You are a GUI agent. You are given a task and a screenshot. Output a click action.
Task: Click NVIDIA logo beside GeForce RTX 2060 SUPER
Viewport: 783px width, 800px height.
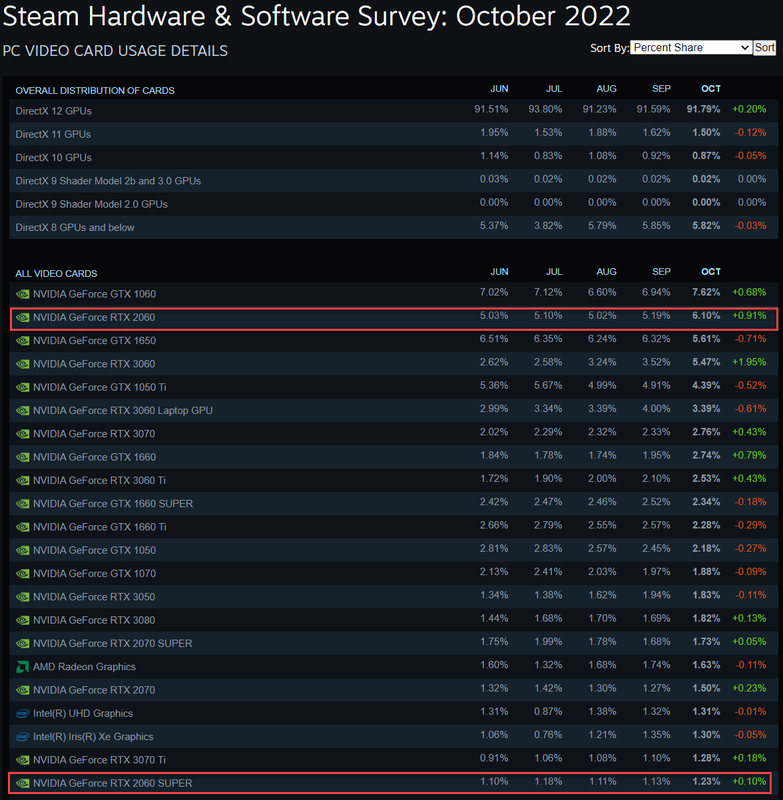coord(22,783)
